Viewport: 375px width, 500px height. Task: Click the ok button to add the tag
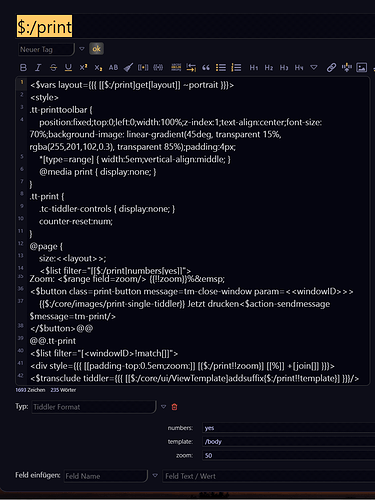pos(96,49)
